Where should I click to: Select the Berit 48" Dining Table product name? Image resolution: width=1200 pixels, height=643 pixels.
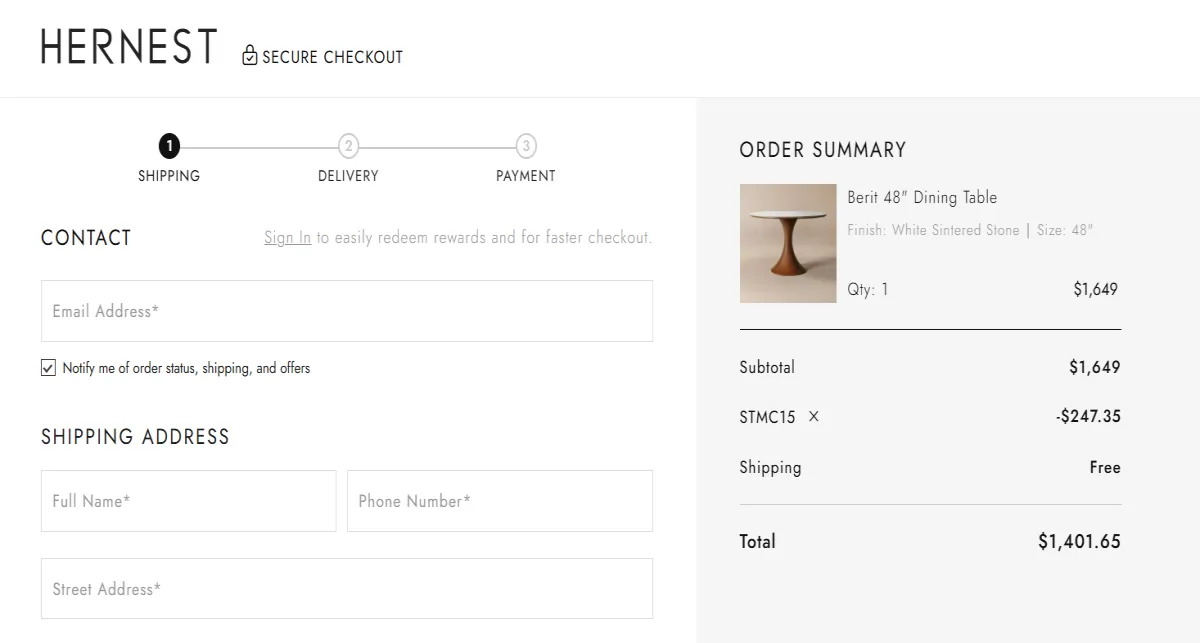click(920, 197)
